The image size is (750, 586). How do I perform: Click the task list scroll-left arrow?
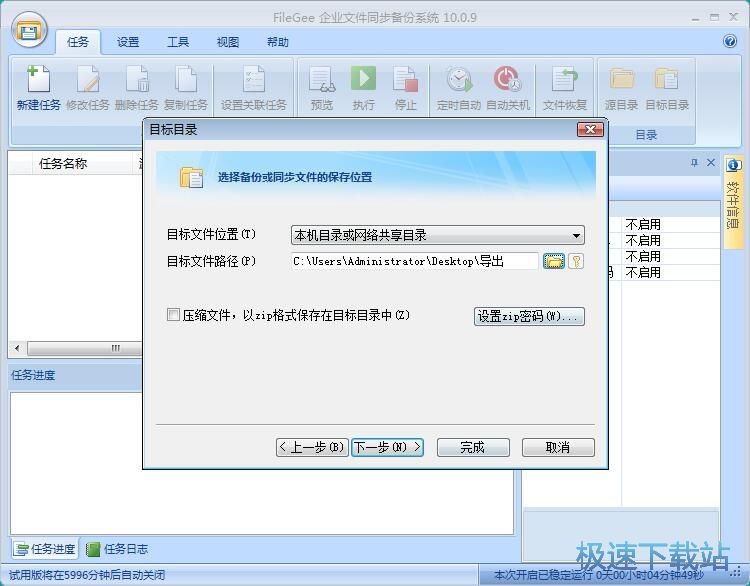[x=17, y=348]
